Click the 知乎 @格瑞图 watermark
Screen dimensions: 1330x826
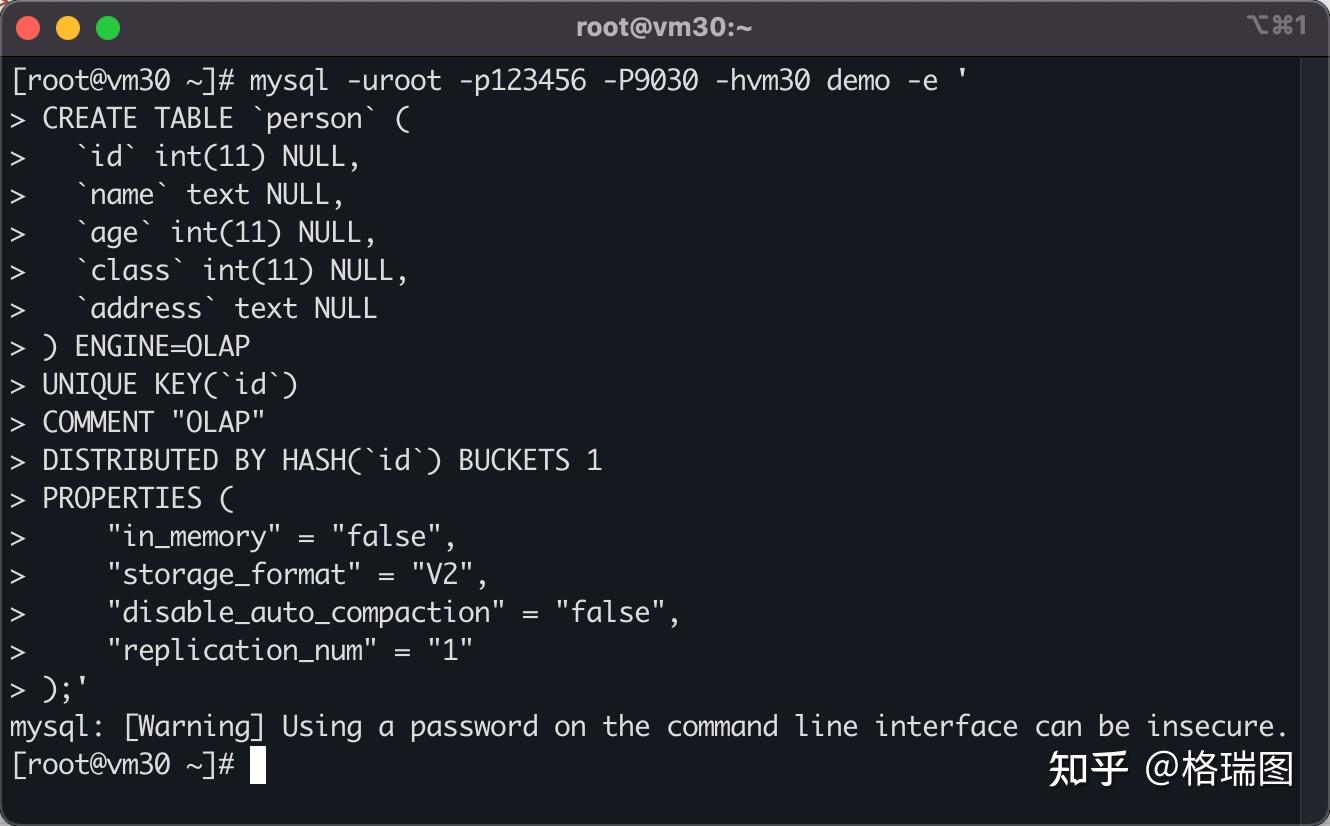(1171, 768)
